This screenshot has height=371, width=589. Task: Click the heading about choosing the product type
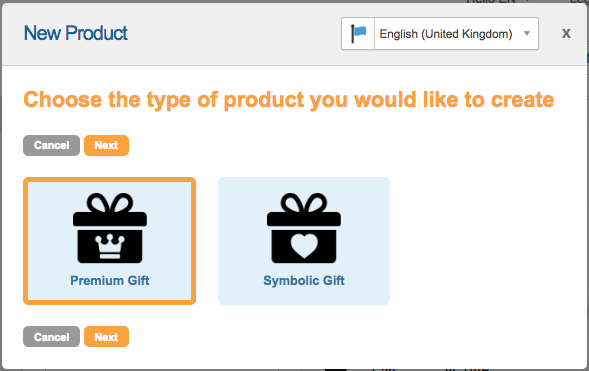pos(288,100)
